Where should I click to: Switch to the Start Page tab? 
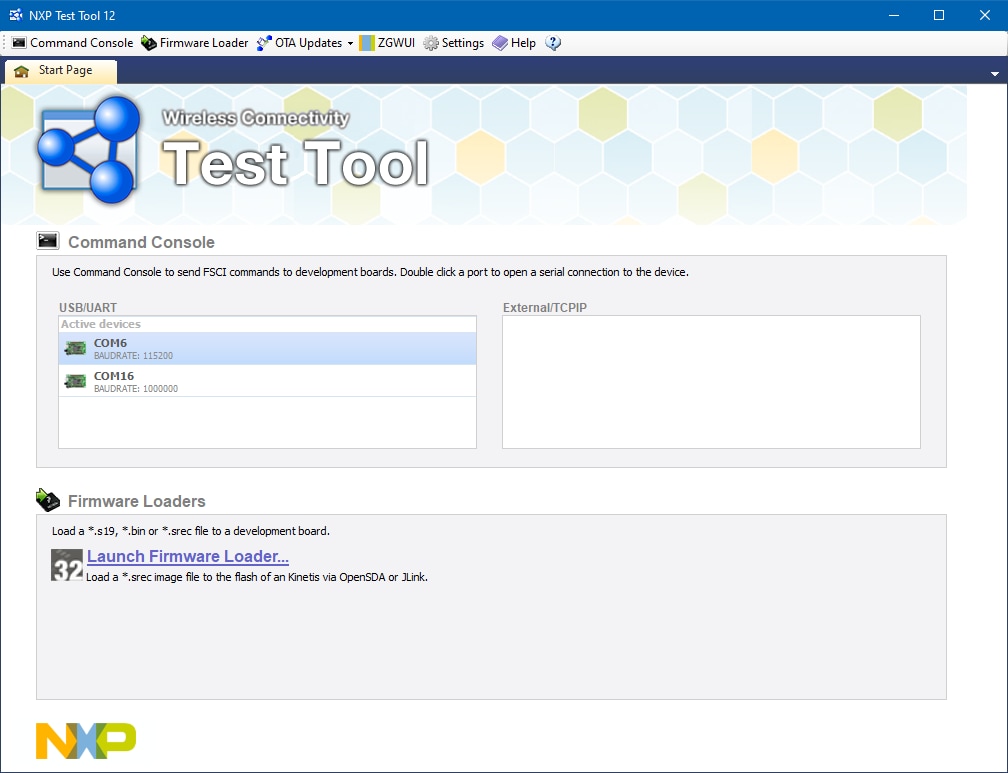62,71
